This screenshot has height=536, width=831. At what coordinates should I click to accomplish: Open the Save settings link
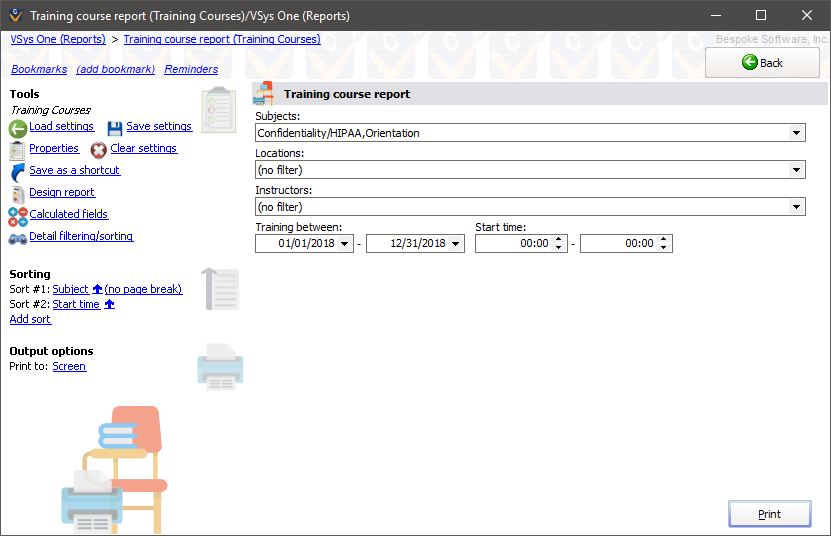click(x=159, y=126)
